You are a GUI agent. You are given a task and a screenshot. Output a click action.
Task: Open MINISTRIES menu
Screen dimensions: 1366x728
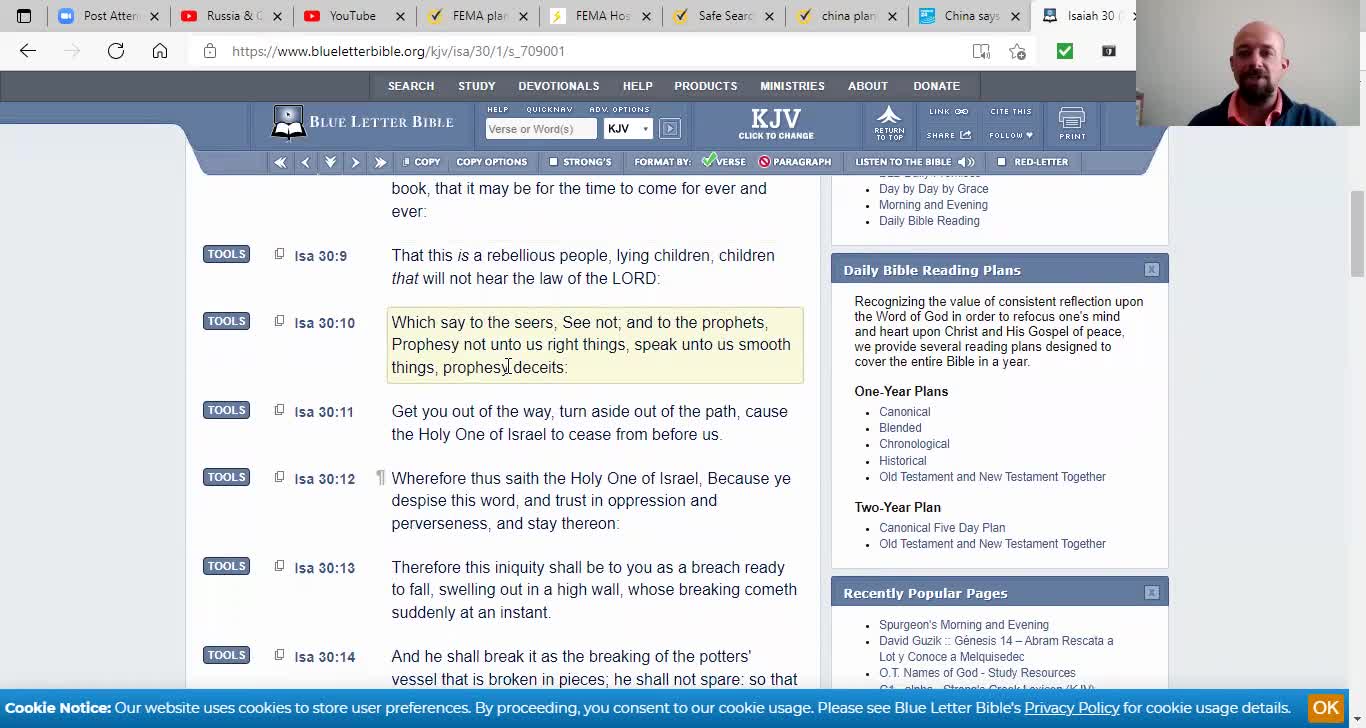[x=792, y=86]
